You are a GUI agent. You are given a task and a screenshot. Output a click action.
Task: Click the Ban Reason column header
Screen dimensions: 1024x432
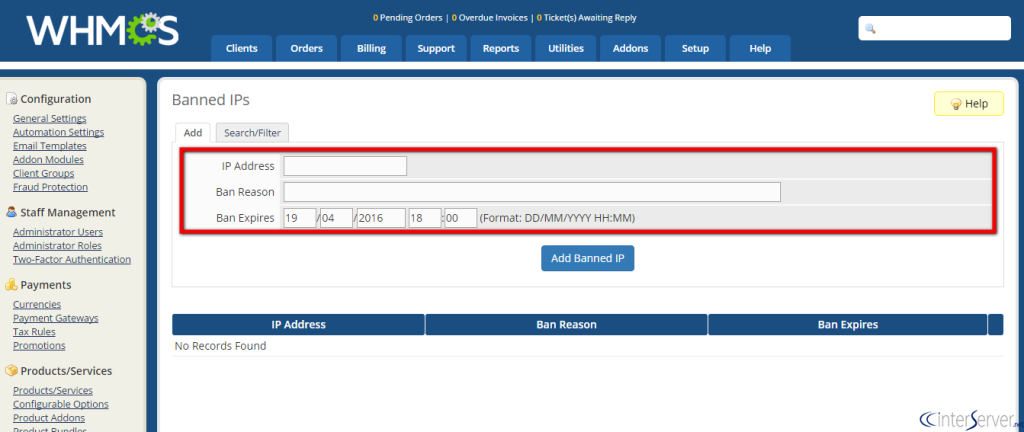click(566, 324)
